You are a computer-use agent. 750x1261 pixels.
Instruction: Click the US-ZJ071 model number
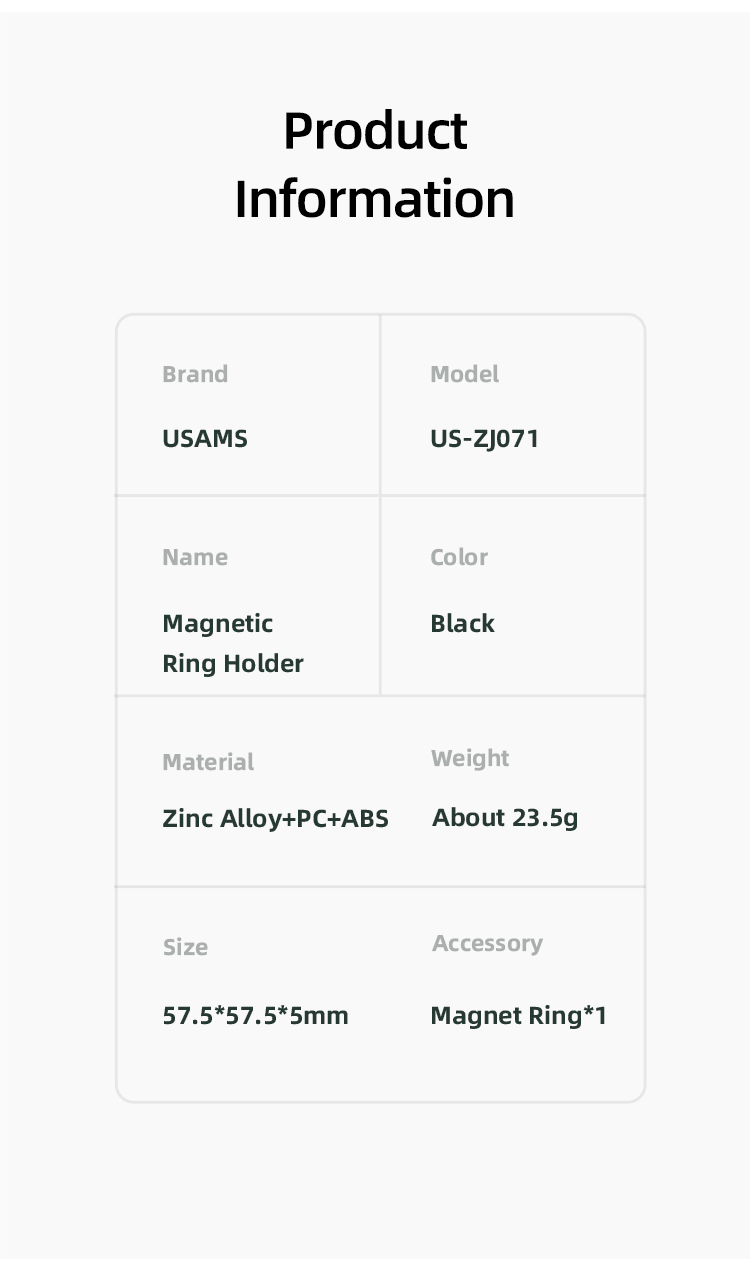[484, 438]
